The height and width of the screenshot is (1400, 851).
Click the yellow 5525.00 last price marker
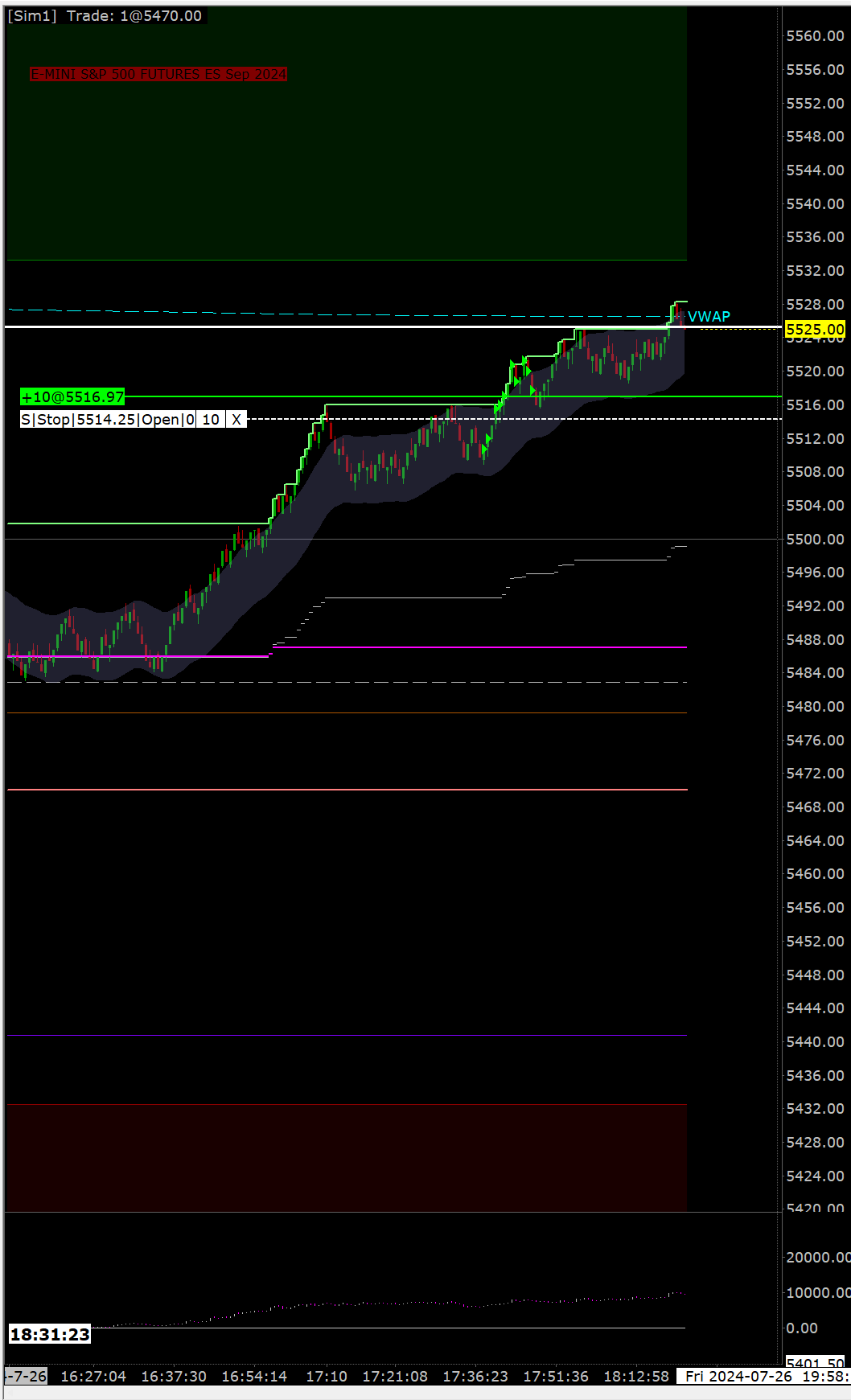tap(815, 329)
